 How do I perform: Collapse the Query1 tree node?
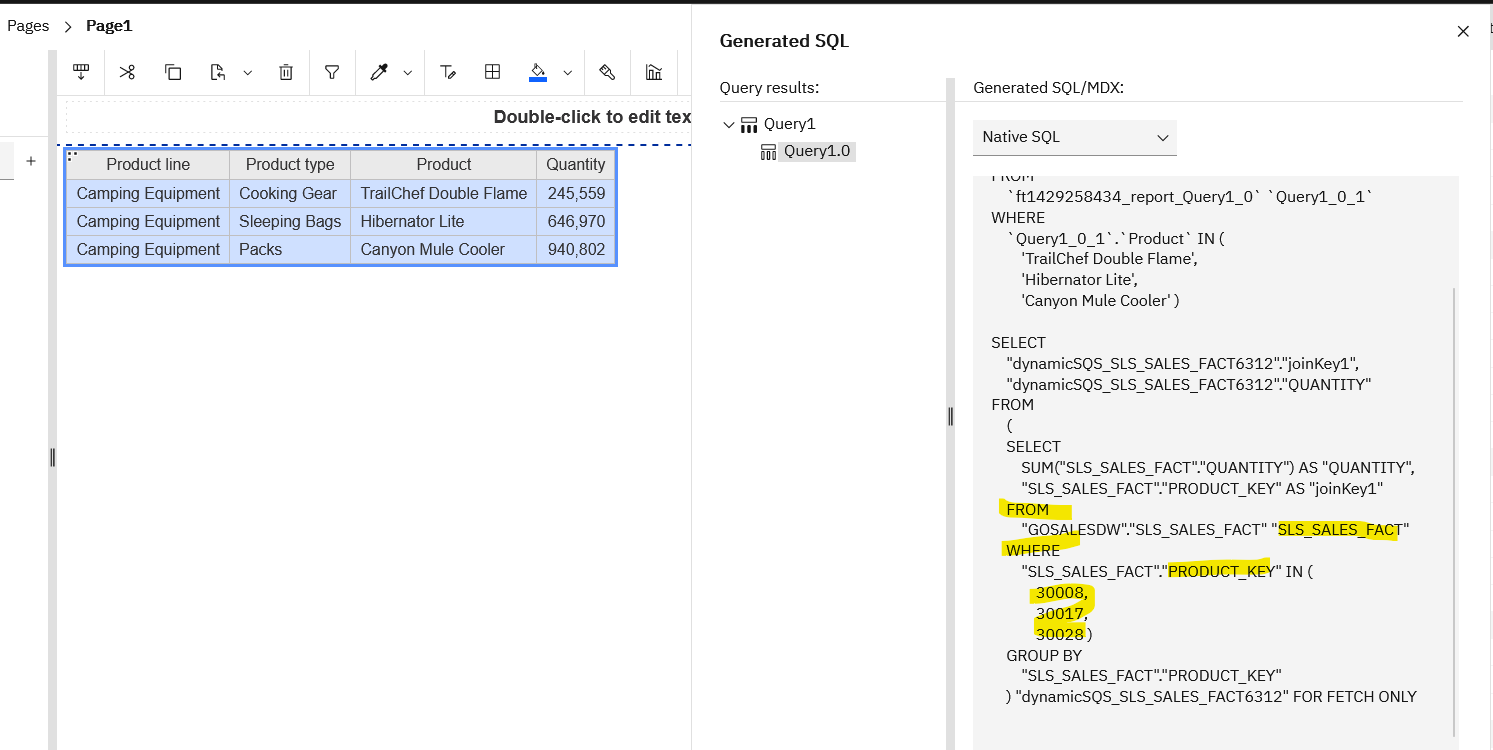tap(729, 125)
